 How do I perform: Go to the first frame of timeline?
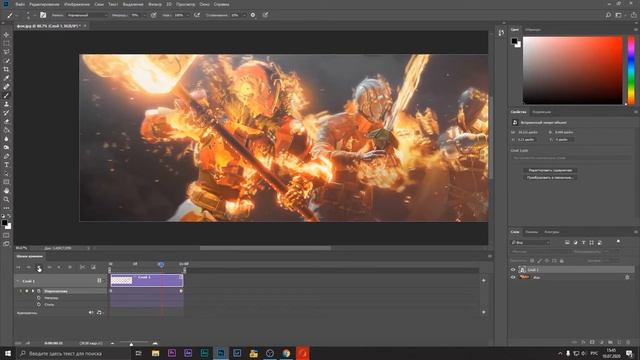tap(18, 267)
